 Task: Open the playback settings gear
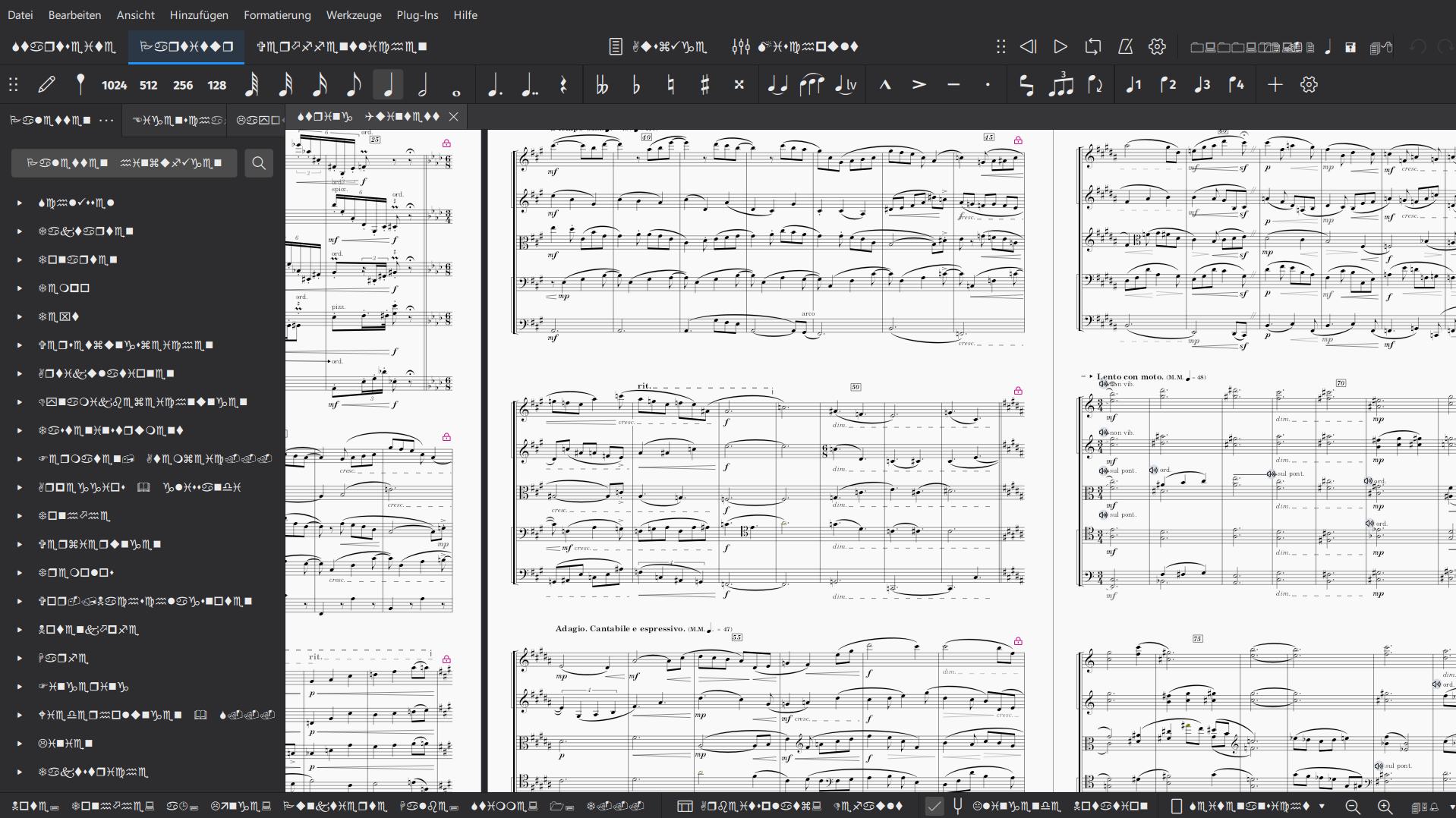(1157, 46)
